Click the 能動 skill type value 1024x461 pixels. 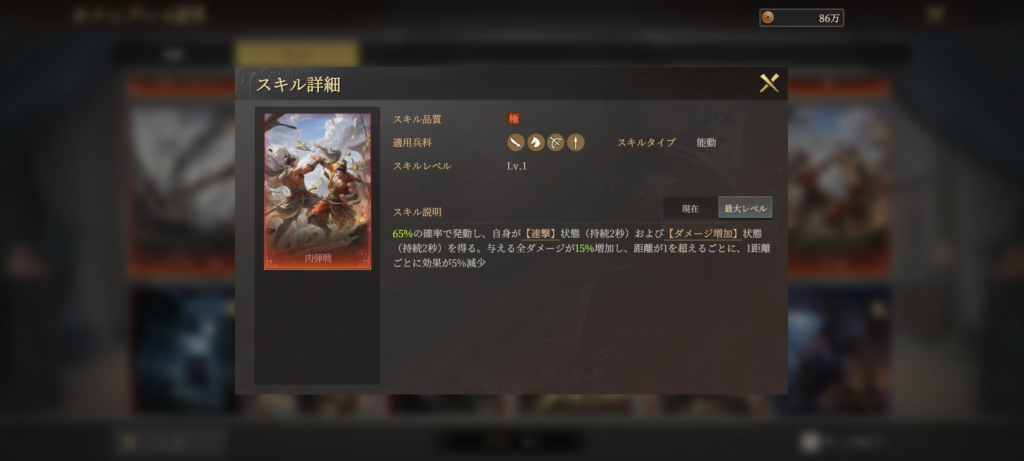(x=706, y=142)
